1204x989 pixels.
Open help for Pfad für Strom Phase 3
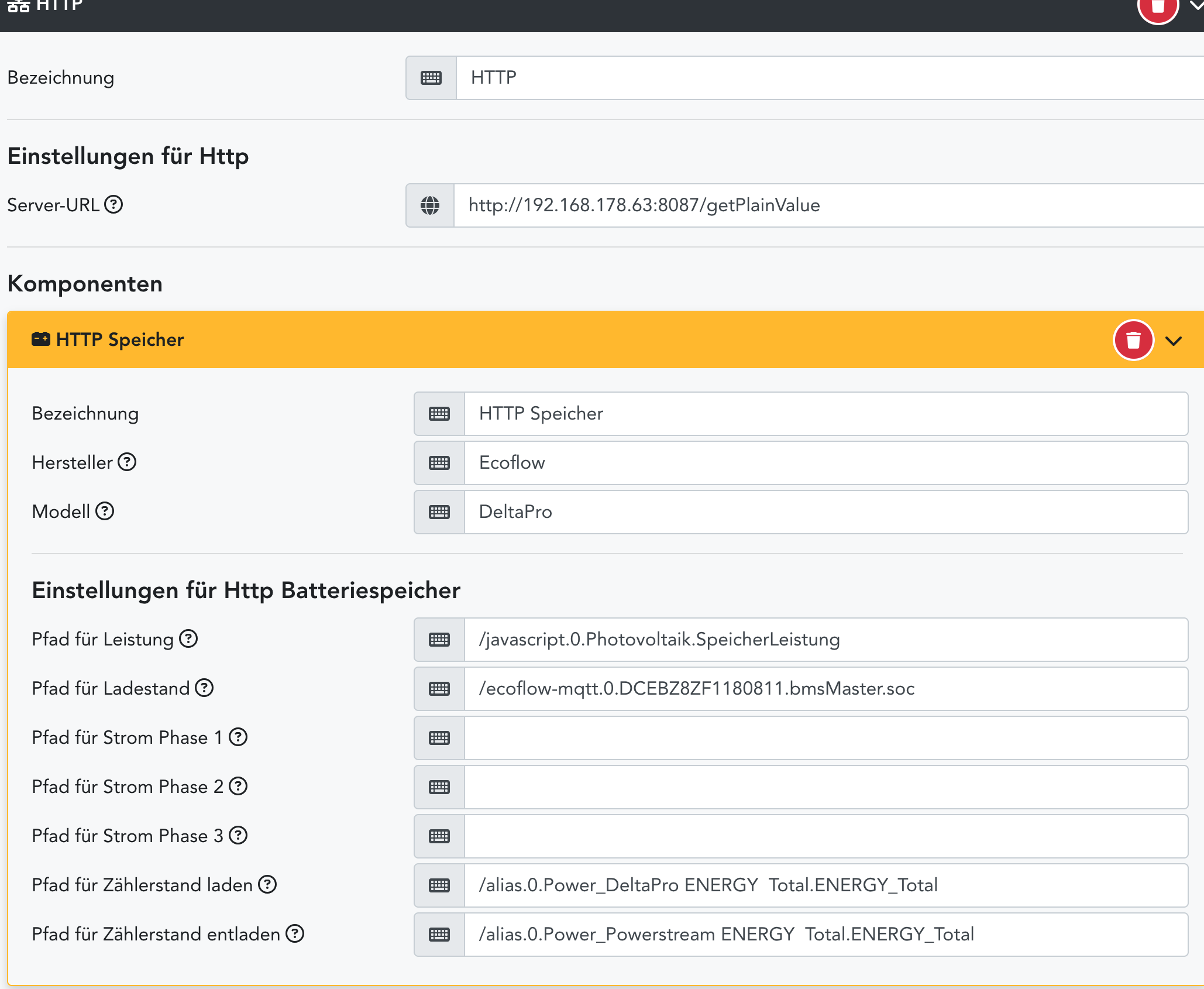[x=238, y=836]
